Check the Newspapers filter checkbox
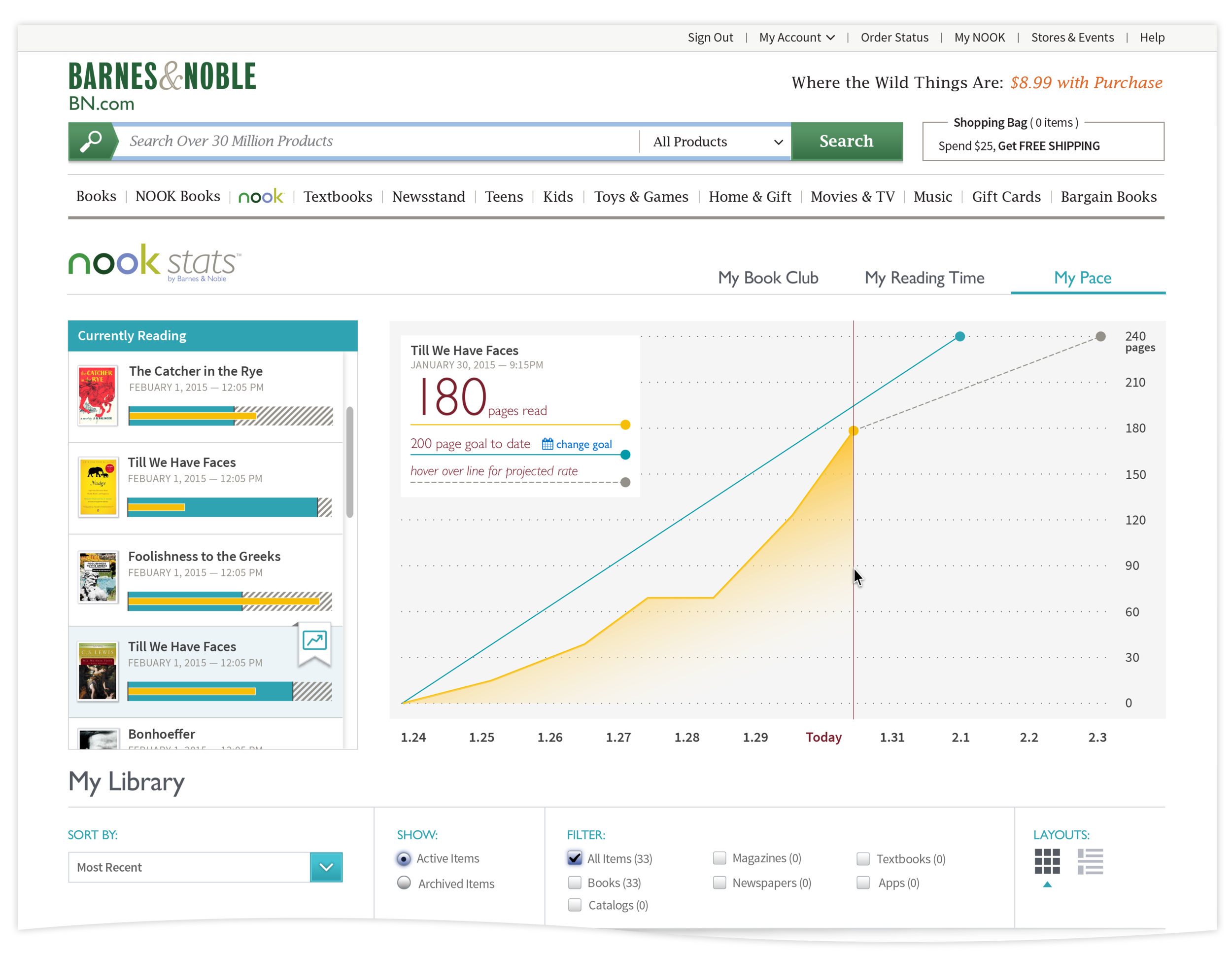 [719, 883]
